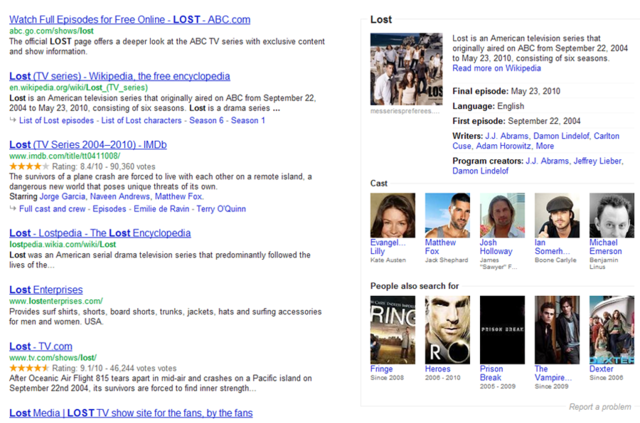This screenshot has width=640, height=423.
Task: Click J.J. Abrams in Writers row
Action: point(507,136)
